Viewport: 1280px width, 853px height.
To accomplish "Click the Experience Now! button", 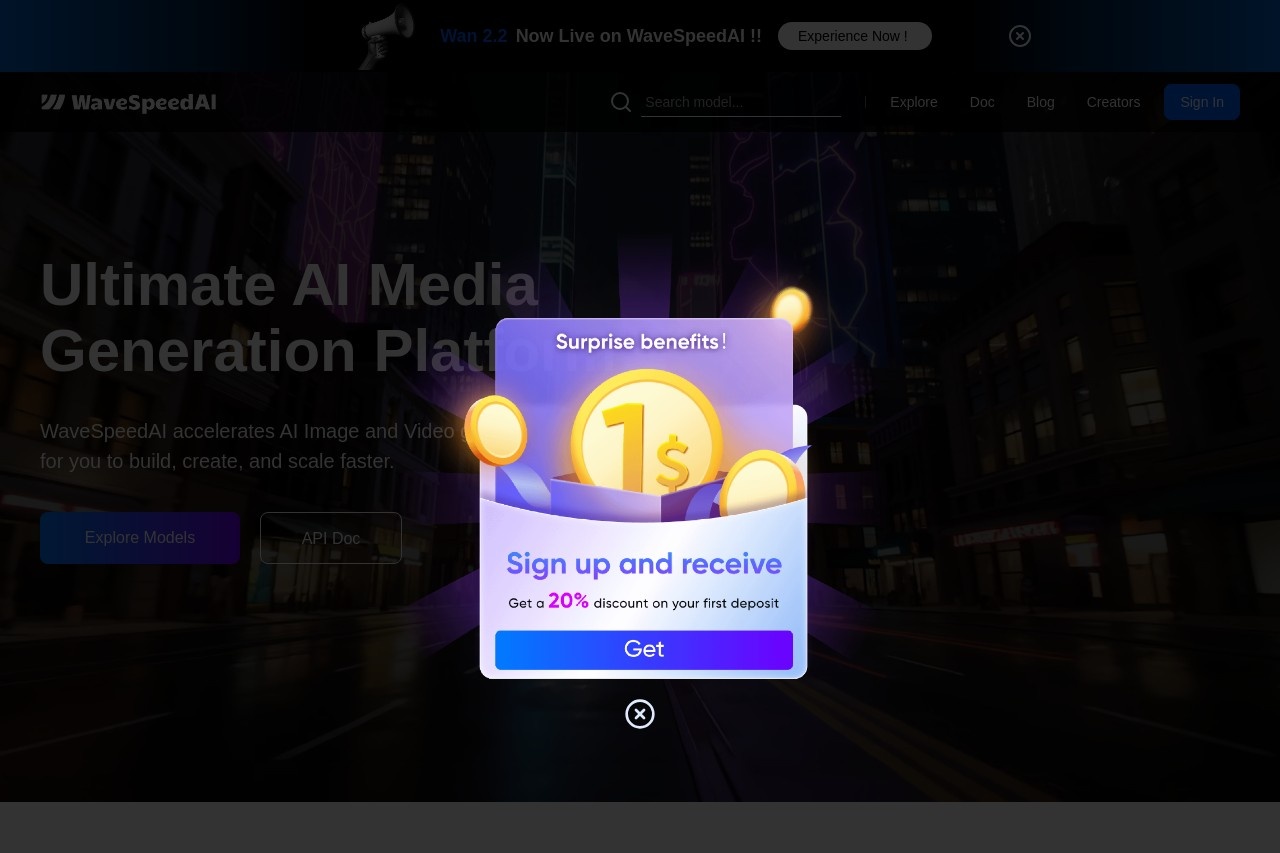I will pos(855,36).
